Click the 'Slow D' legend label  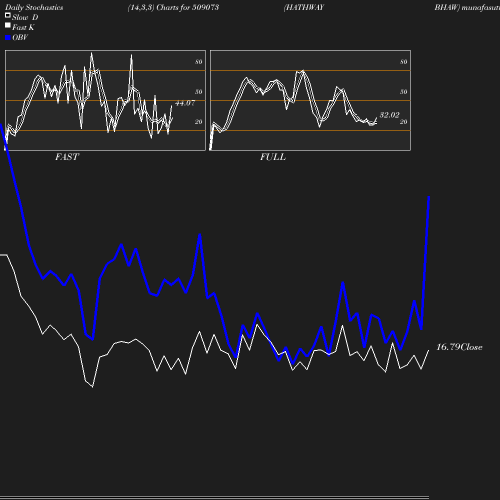click(25, 17)
